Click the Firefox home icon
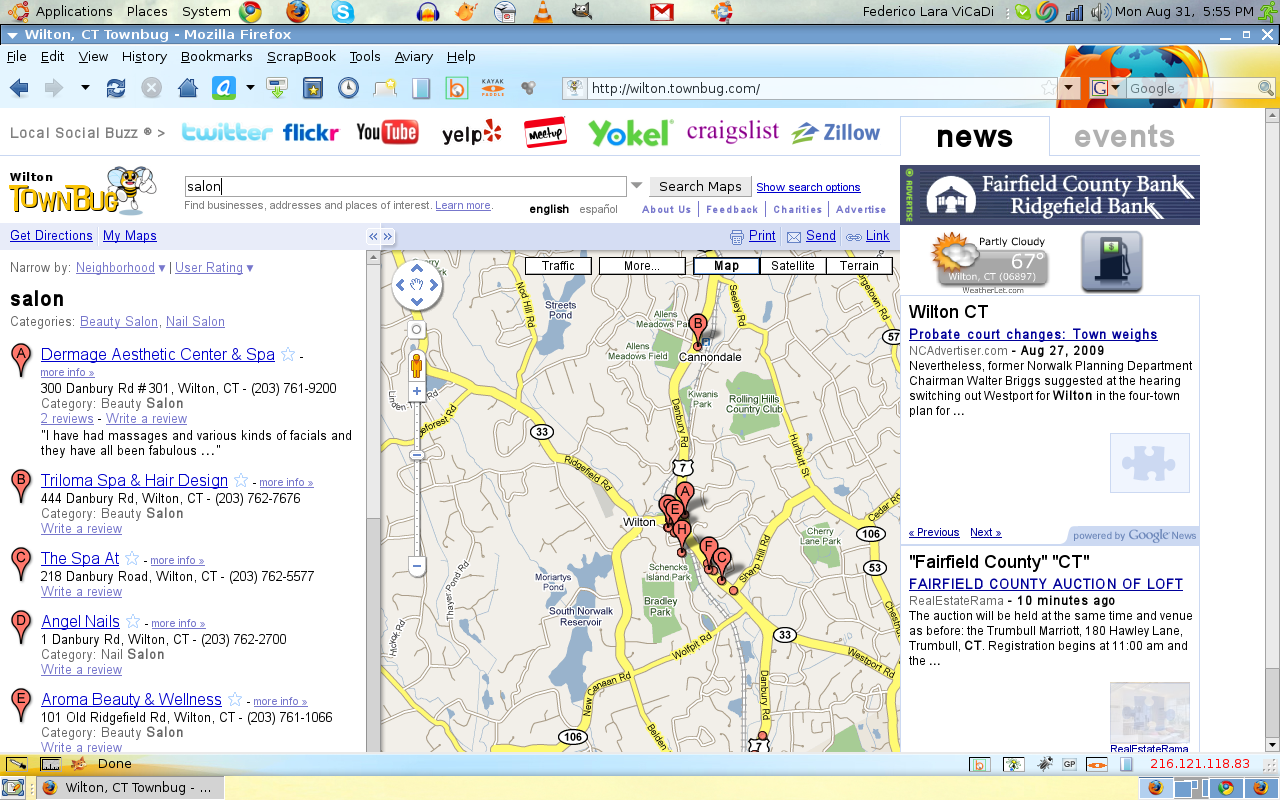 click(187, 88)
